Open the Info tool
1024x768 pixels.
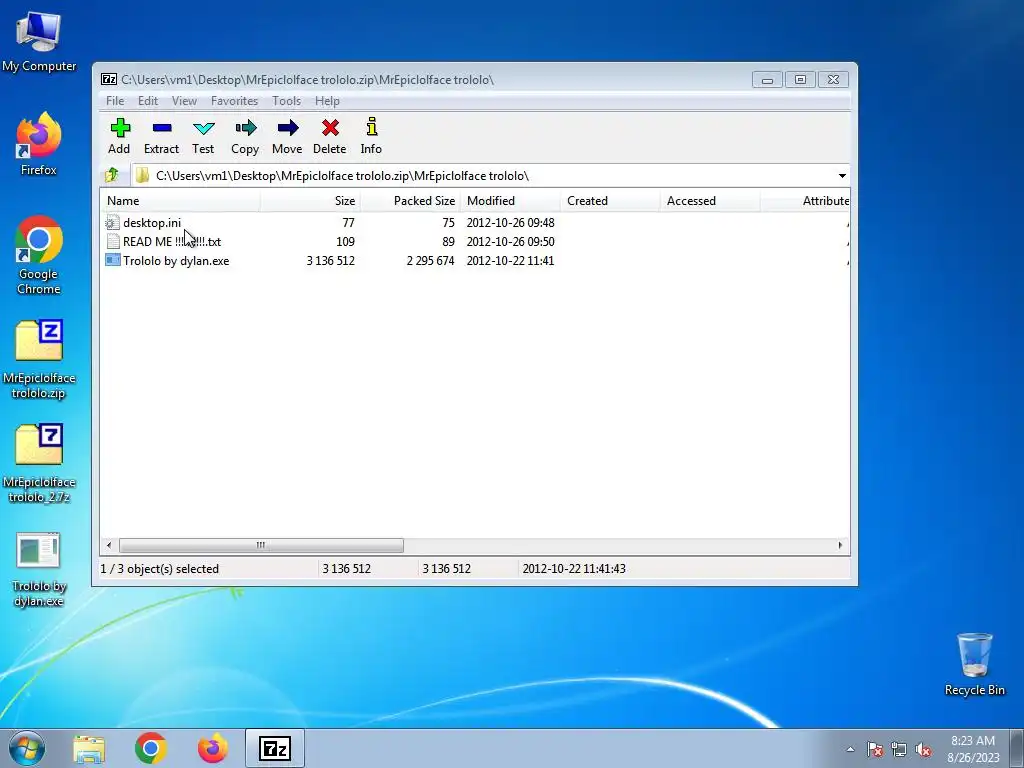pos(372,127)
